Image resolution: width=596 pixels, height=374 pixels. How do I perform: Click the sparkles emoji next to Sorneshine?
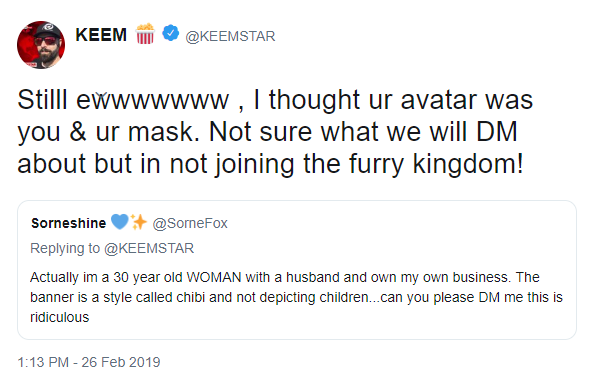click(139, 222)
